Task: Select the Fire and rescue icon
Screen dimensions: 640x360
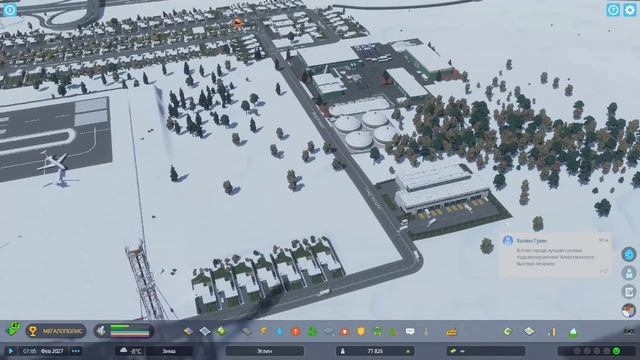Action: [345, 331]
